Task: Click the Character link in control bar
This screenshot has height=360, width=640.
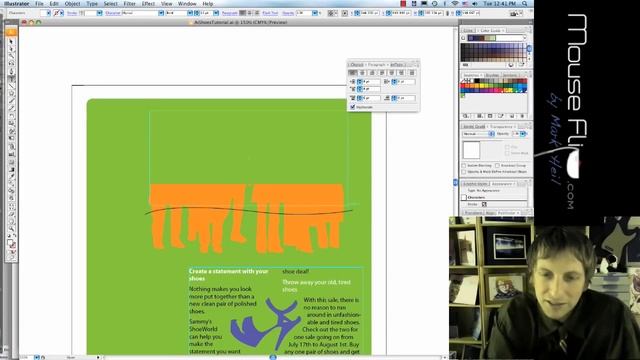Action: [x=113, y=13]
